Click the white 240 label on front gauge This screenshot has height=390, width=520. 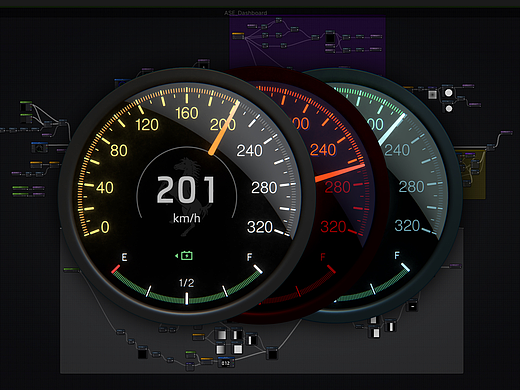[249, 151]
